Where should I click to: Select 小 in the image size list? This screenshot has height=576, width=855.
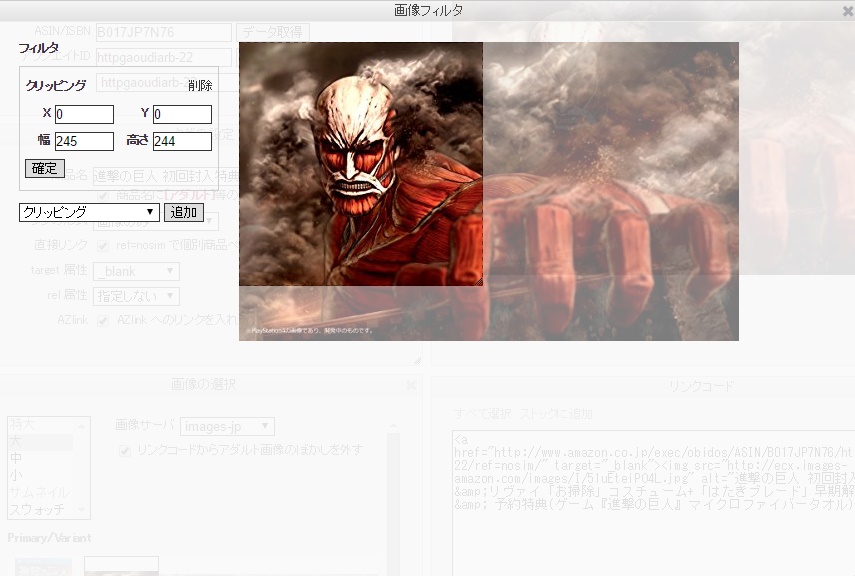(x=41, y=475)
